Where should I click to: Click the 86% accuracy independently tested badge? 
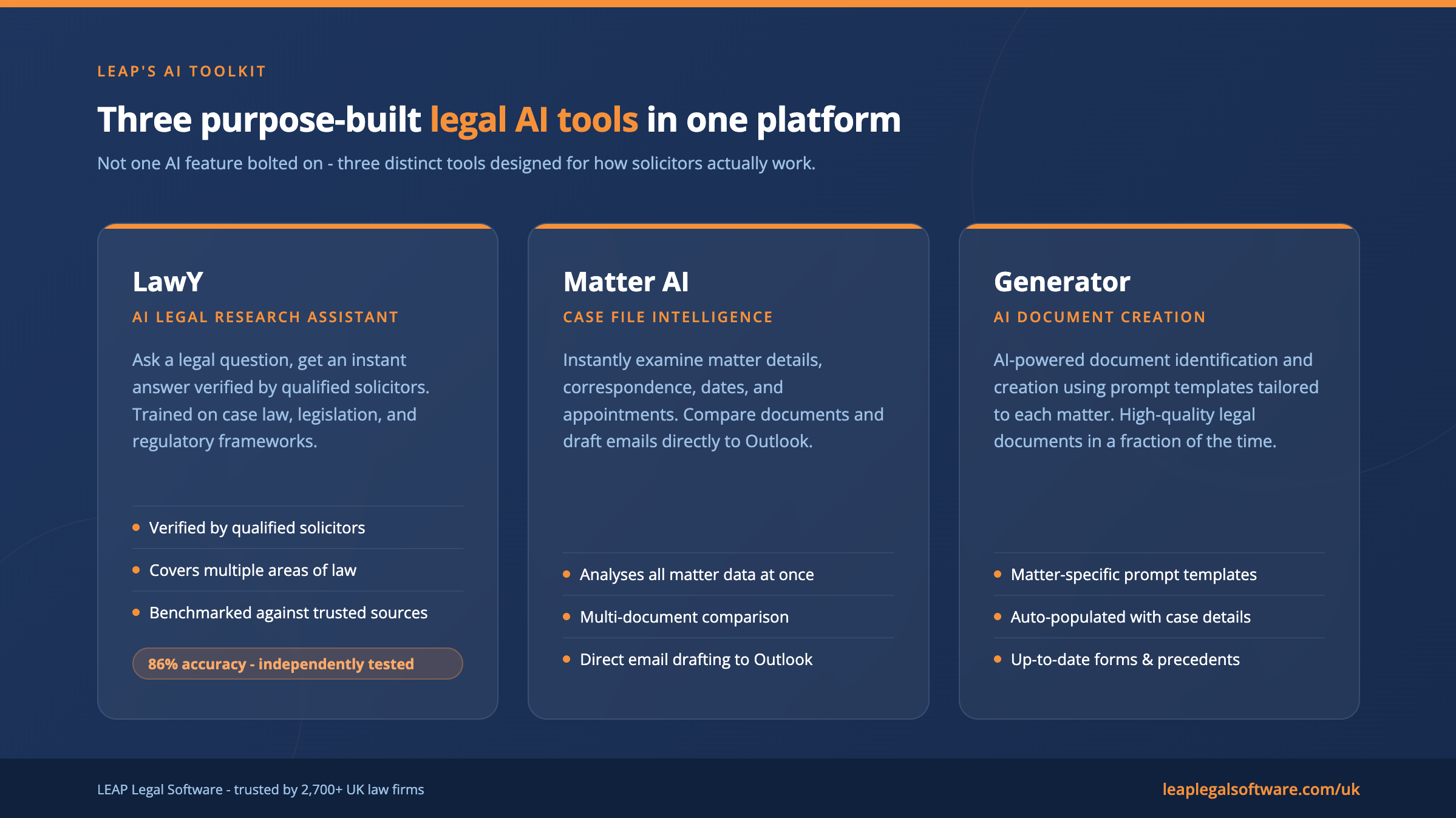[298, 663]
